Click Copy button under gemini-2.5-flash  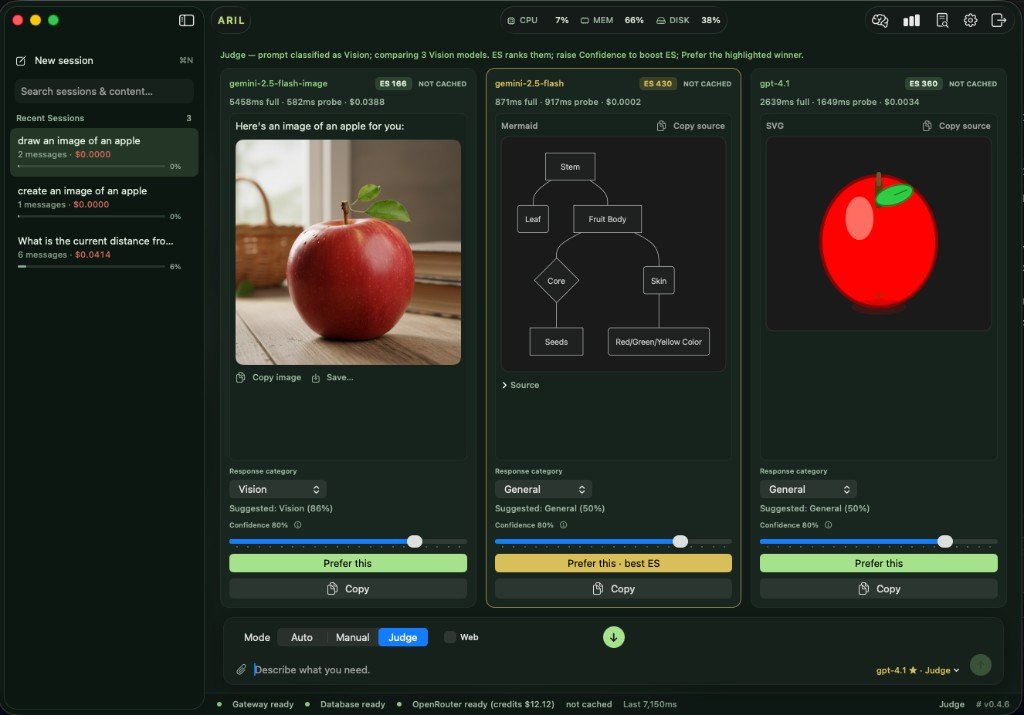pos(613,588)
